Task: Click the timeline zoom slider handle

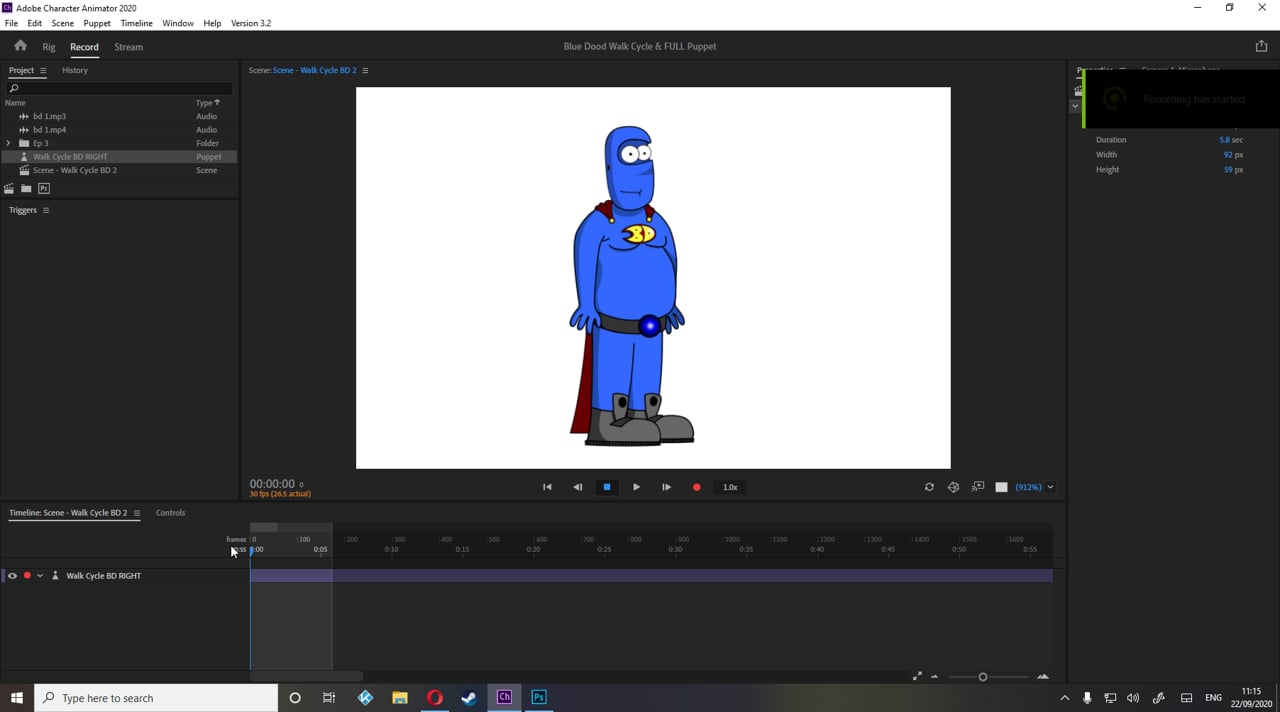Action: pyautogui.click(x=983, y=677)
